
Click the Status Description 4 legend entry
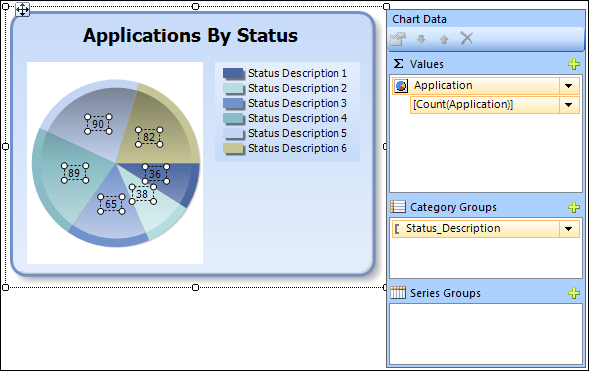tap(285, 118)
